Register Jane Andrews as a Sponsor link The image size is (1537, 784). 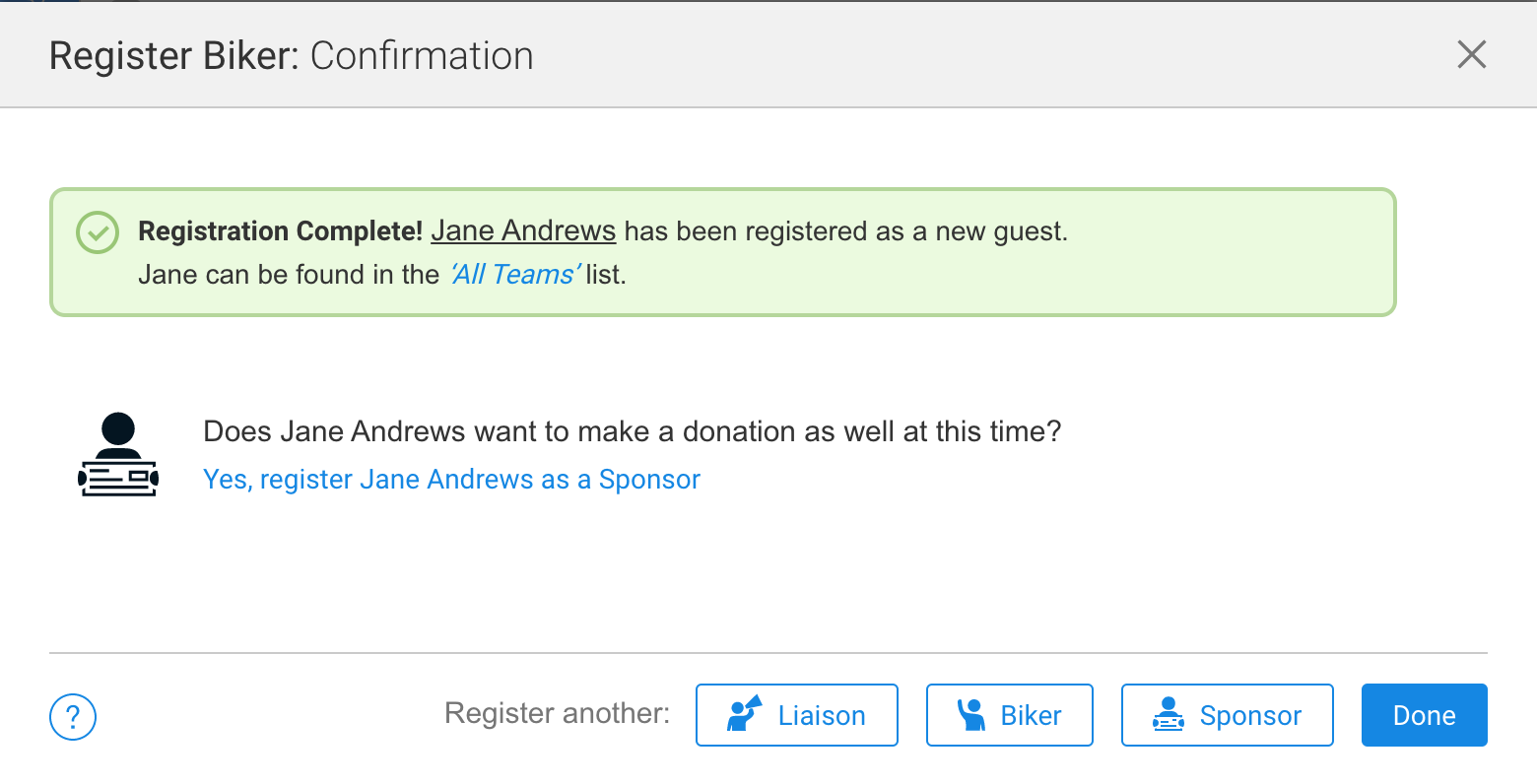coord(451,480)
